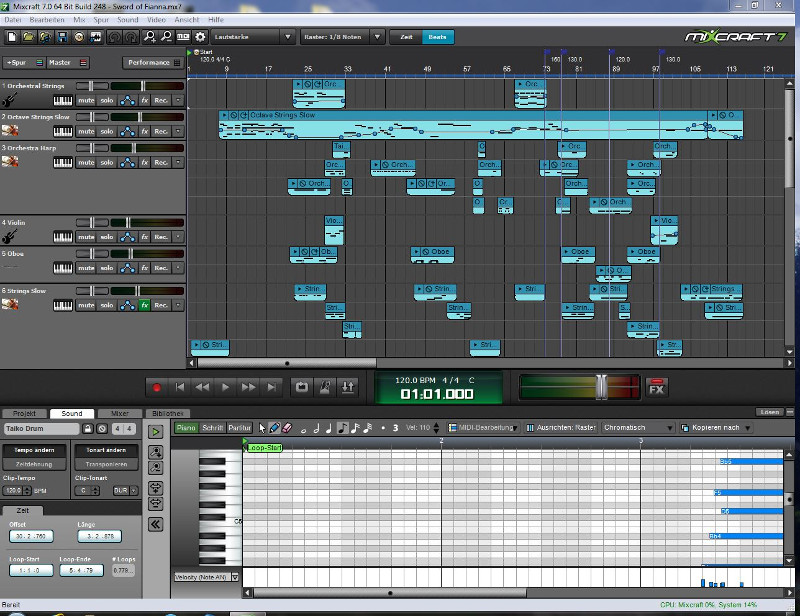Switch to the Projekt tab
The image size is (800, 616).
tap(24, 413)
